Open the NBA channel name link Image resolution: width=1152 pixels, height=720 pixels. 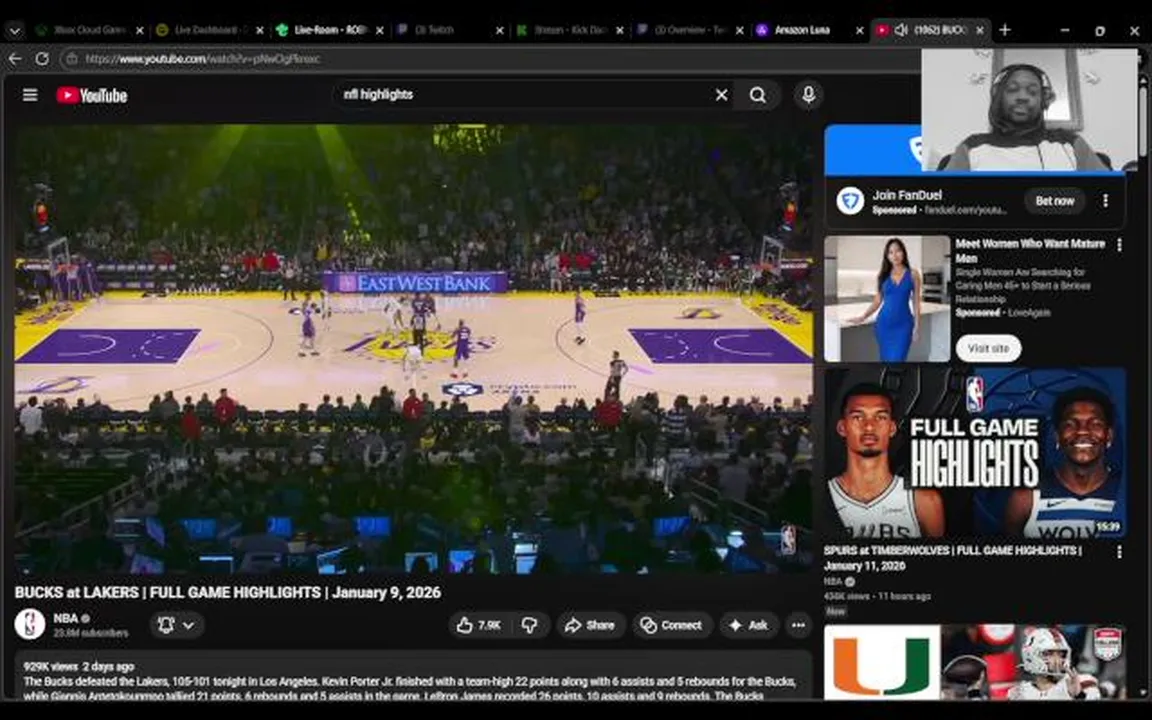[65, 618]
